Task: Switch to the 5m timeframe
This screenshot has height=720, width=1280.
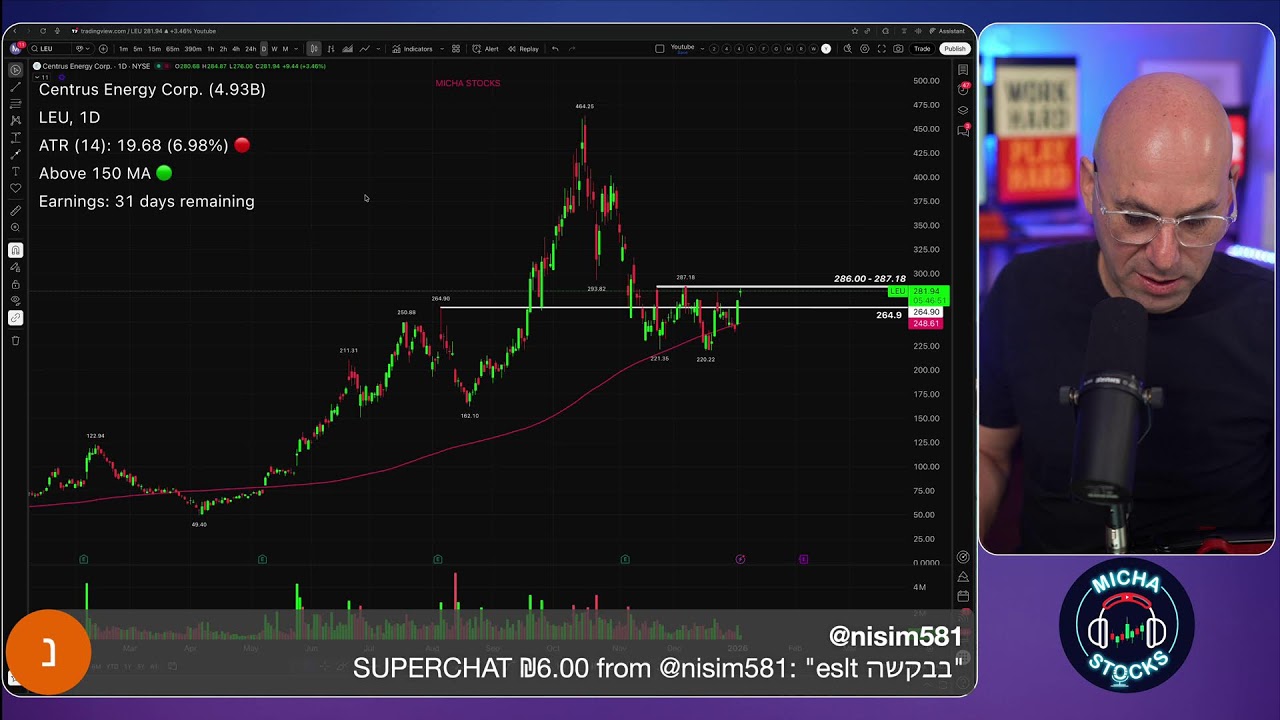Action: (x=138, y=48)
